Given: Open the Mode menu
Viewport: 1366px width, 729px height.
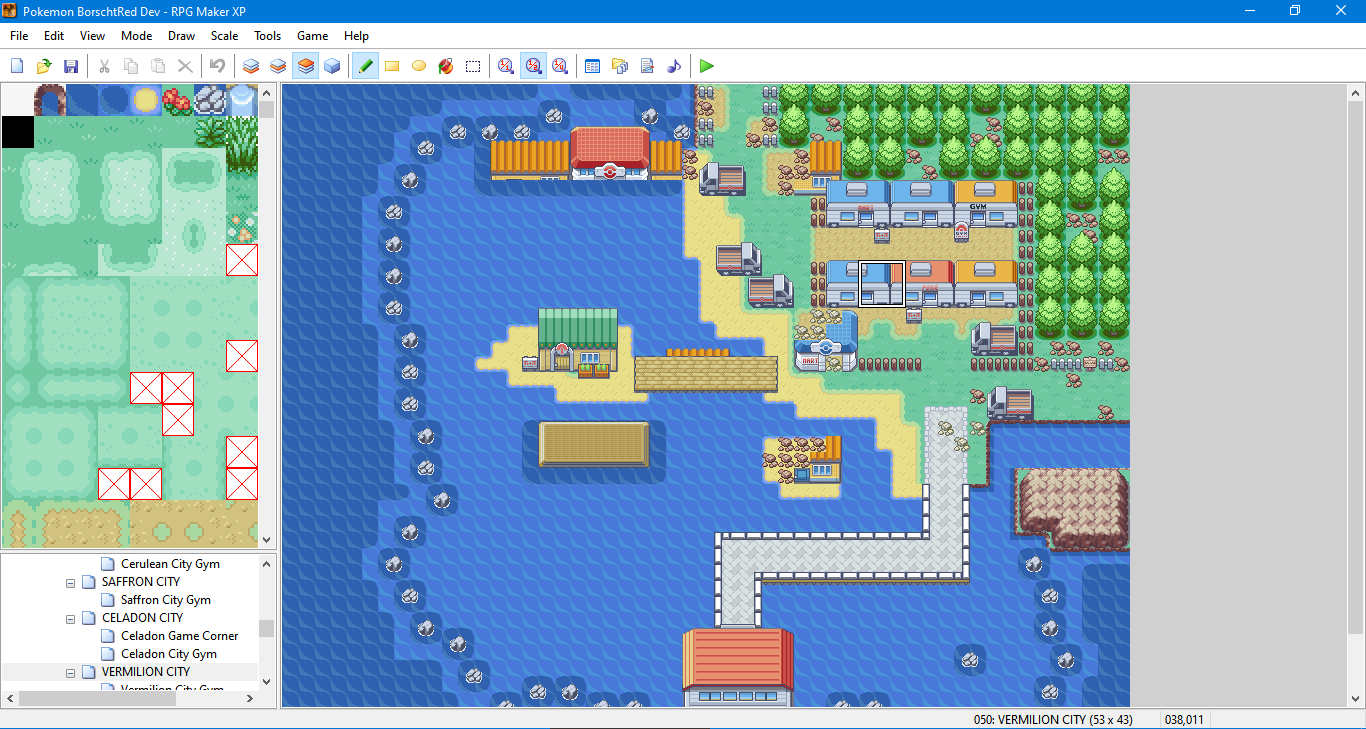Looking at the screenshot, I should pos(137,35).
